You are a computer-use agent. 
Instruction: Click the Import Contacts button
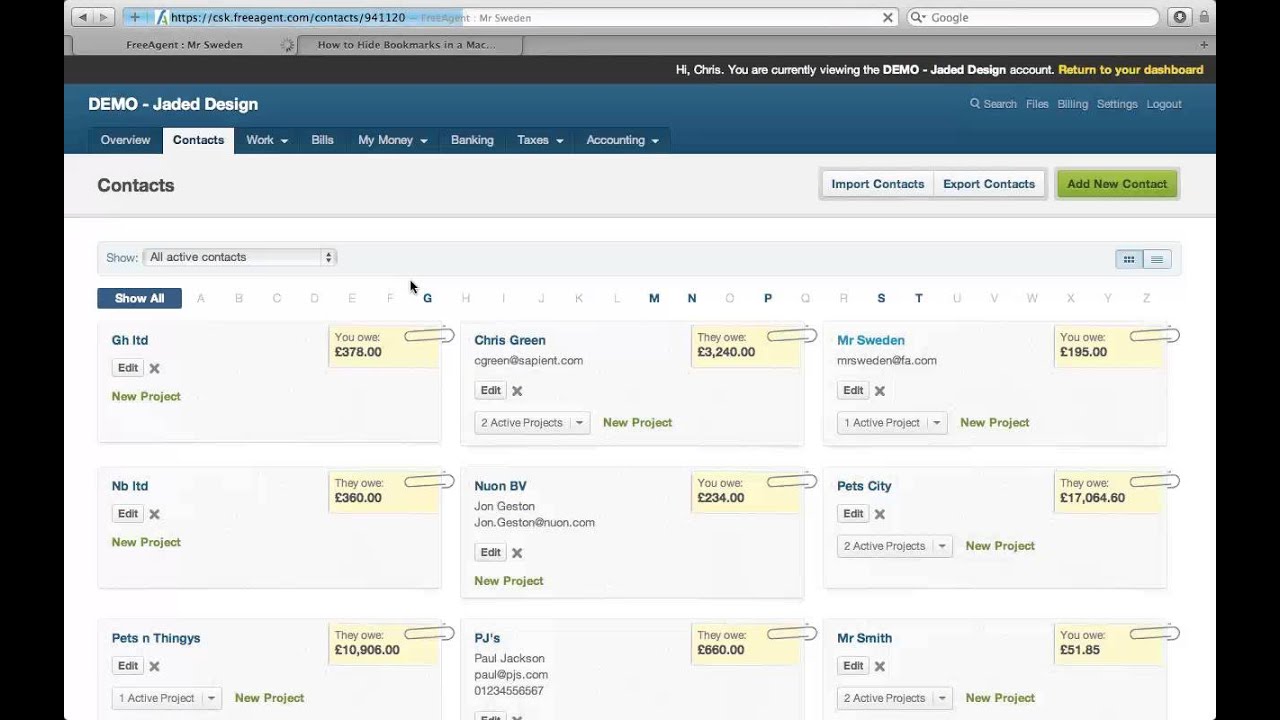[x=877, y=184]
